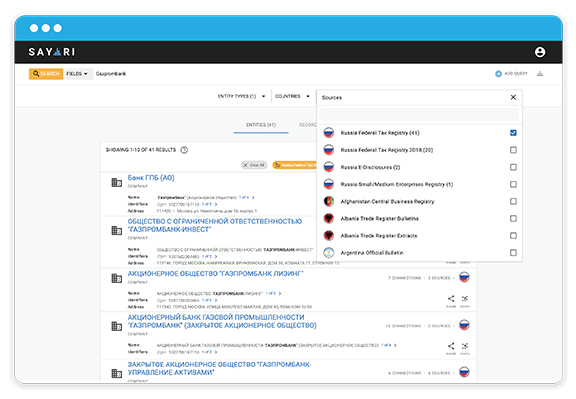Click the company icon beside ГАЗПРОМБАНК ЛИЗИНГ
The image size is (576, 399).
(116, 278)
